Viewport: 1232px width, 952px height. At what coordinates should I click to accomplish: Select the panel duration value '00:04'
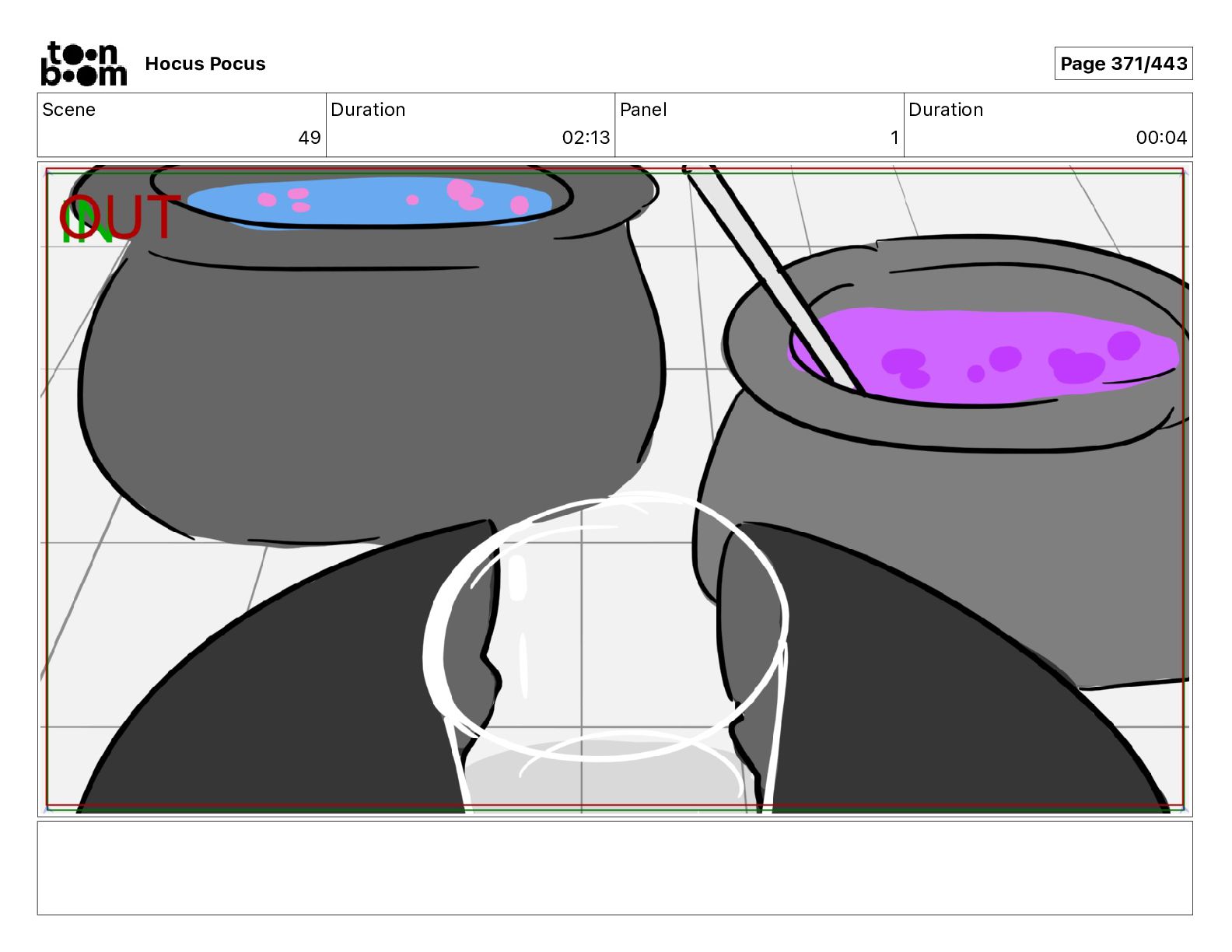click(1161, 138)
